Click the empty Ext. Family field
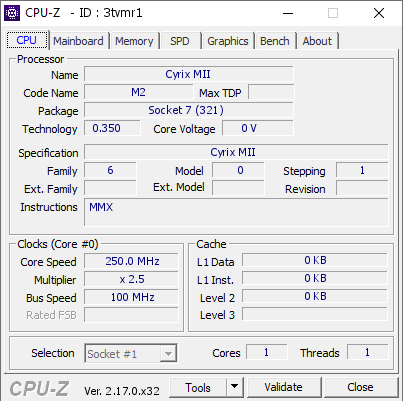 pyautogui.click(x=110, y=188)
